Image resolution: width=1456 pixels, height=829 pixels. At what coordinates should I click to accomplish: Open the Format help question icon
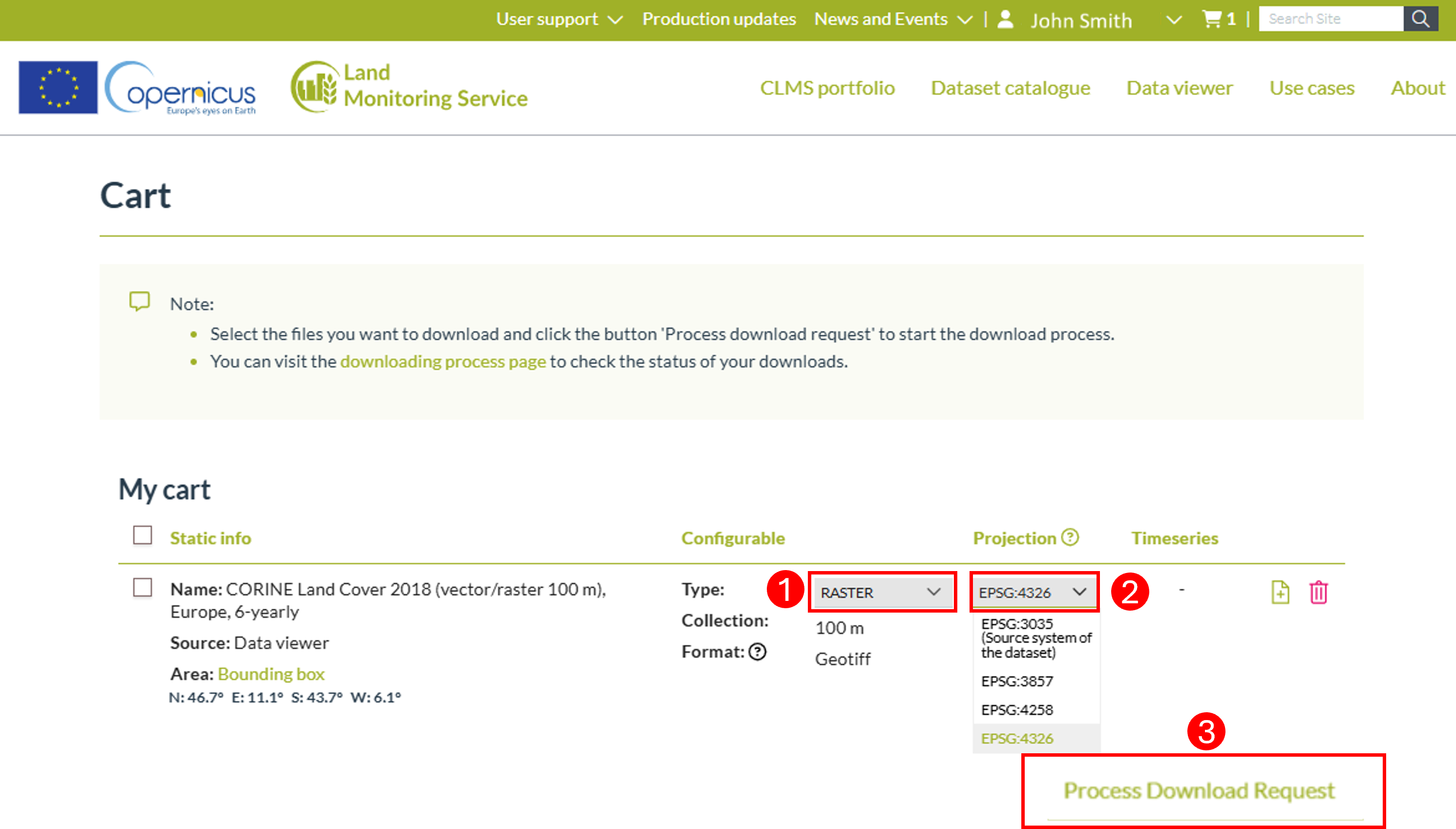[758, 651]
